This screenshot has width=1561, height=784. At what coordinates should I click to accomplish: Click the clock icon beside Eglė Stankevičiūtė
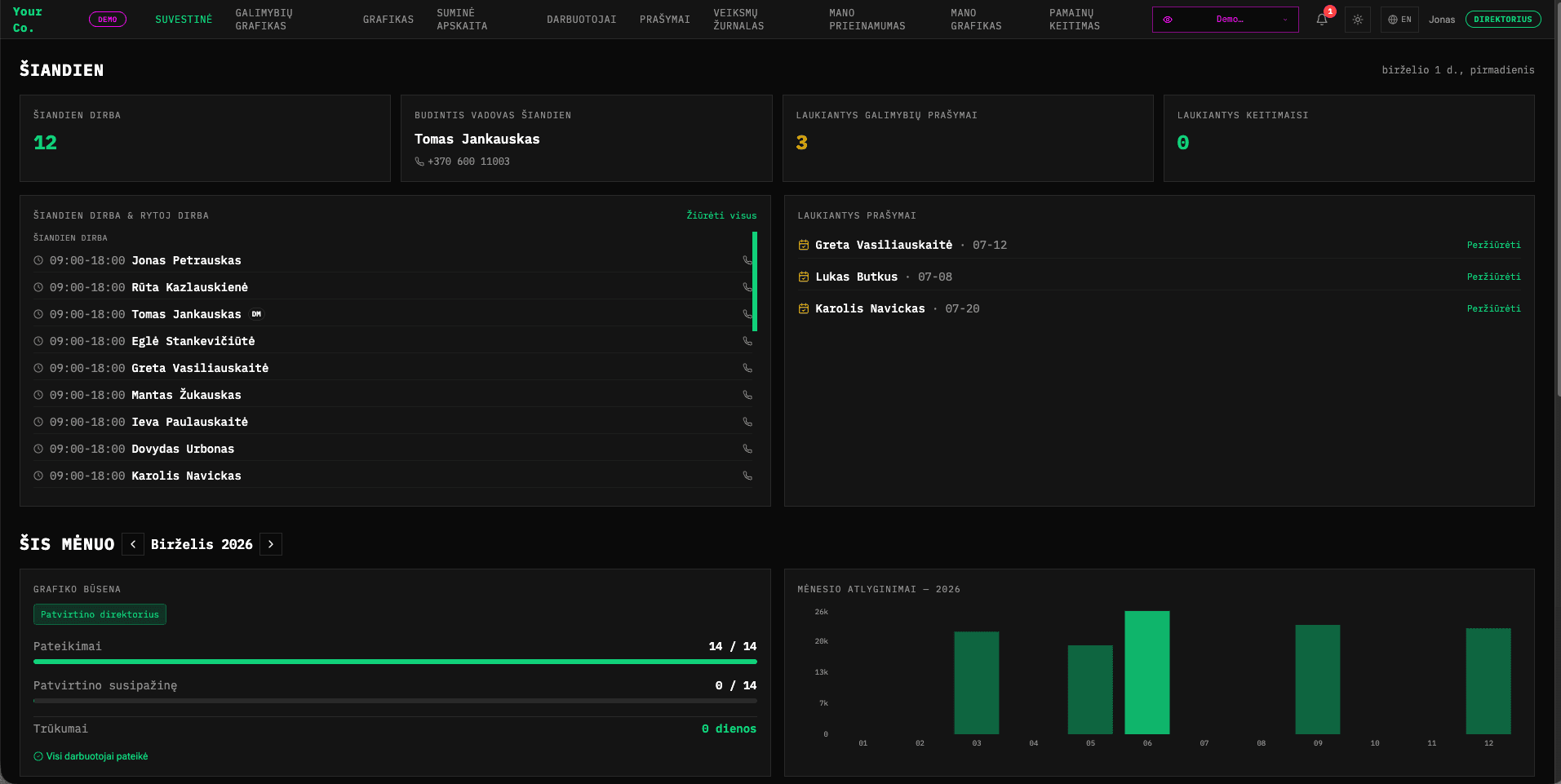pos(38,341)
